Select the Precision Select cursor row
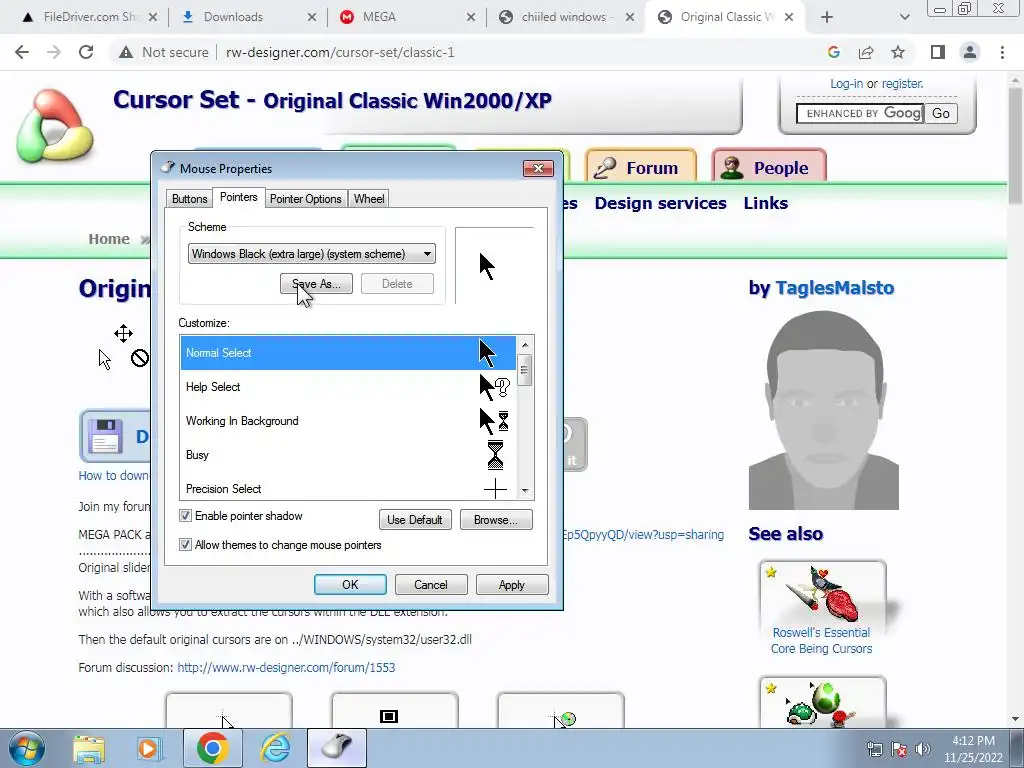1024x768 pixels. coord(348,487)
